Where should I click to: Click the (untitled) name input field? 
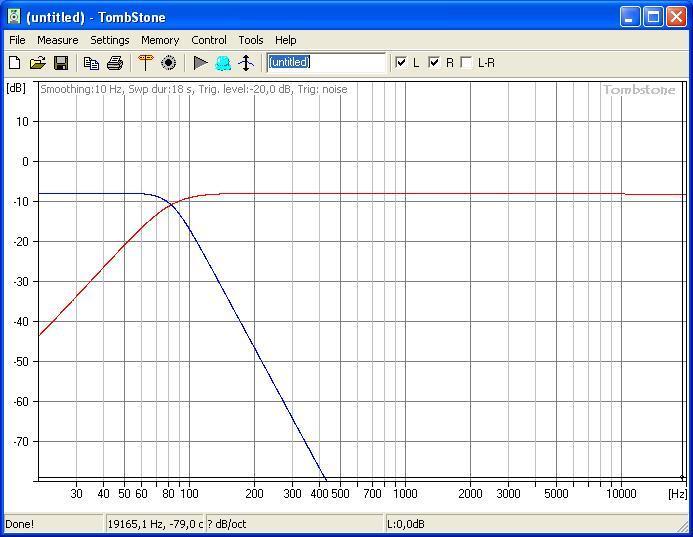(x=326, y=62)
